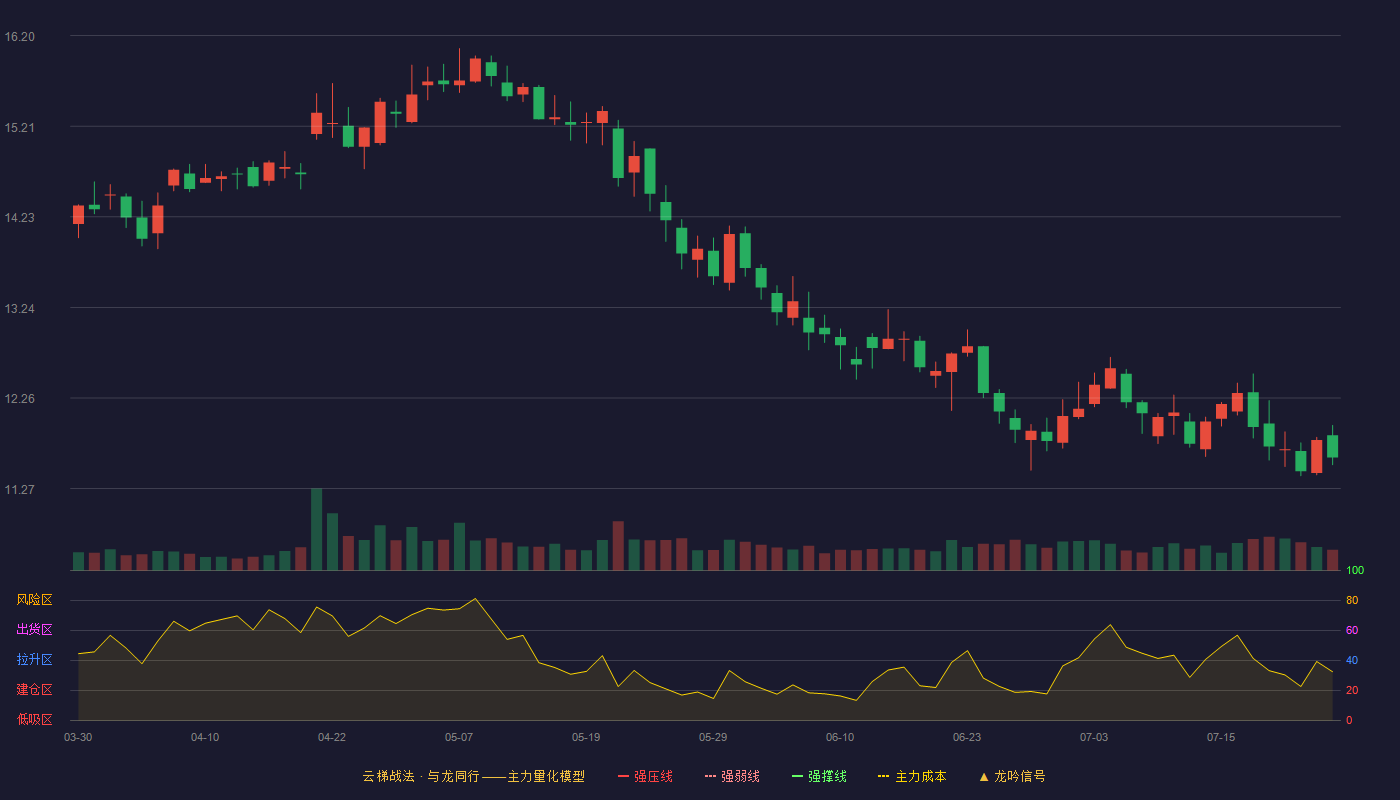This screenshot has width=1400, height=800.
Task: Click the 05-29 date axis label
Action: [x=713, y=737]
